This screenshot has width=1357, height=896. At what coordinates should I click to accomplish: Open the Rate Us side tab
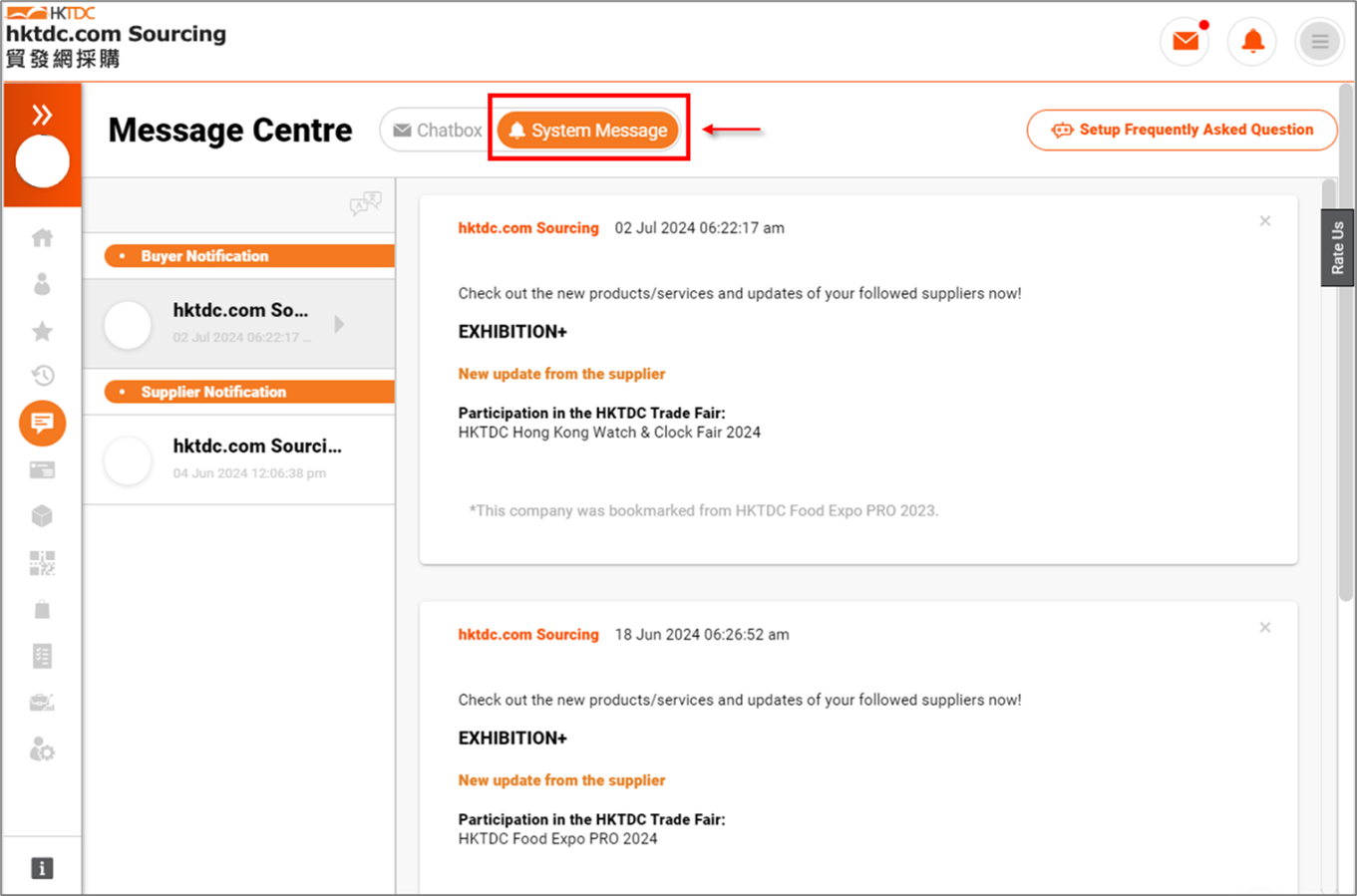[1337, 248]
